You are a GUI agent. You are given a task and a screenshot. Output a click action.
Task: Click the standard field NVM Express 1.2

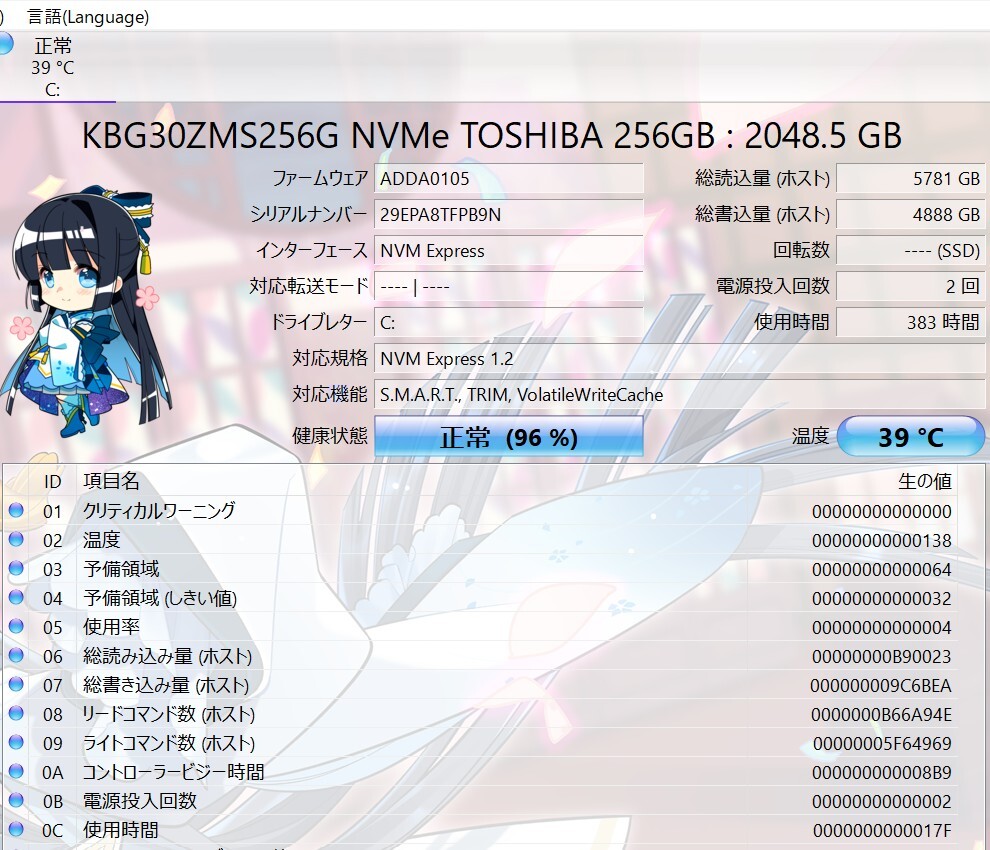[679, 359]
